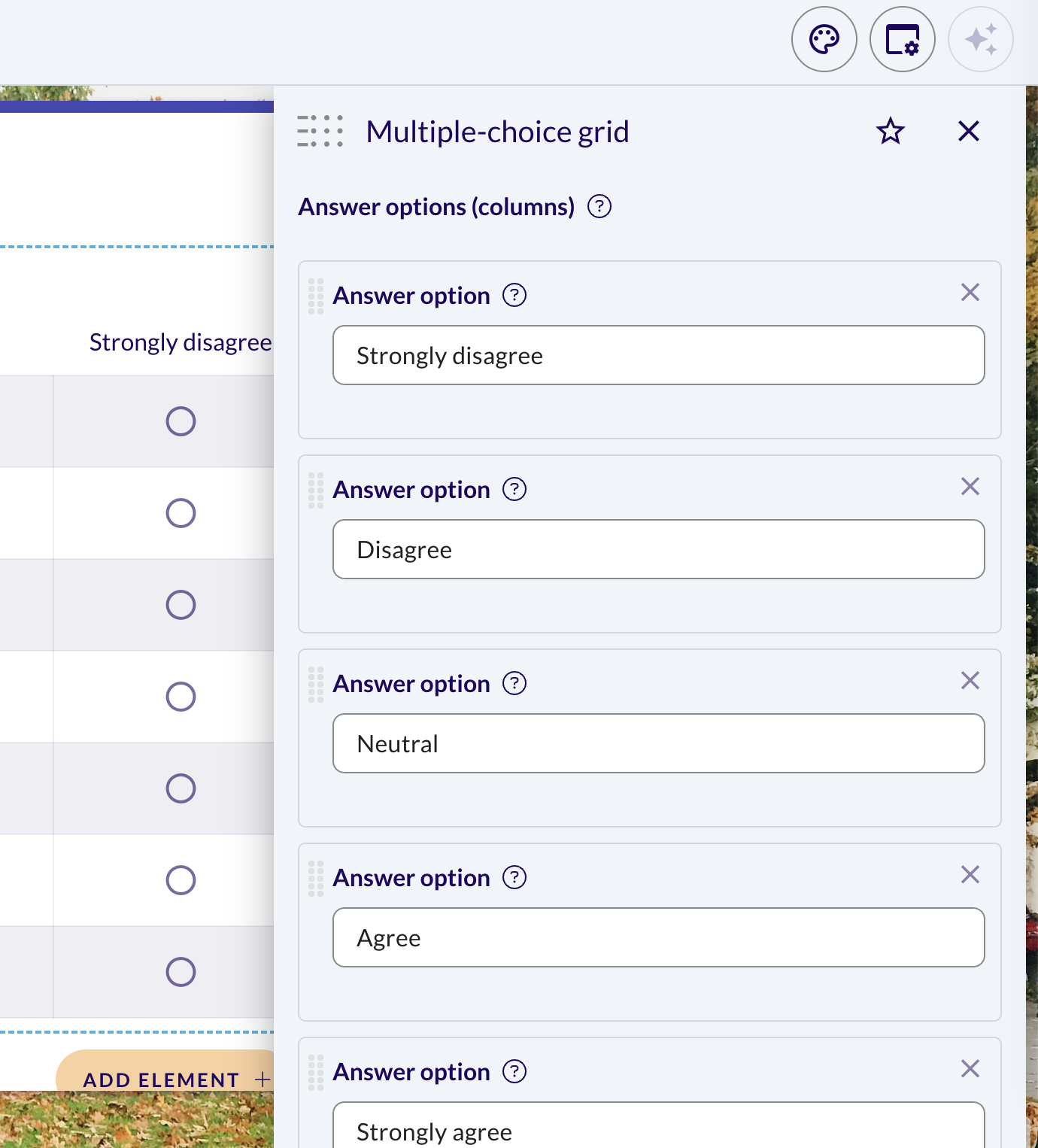The height and width of the screenshot is (1148, 1038).
Task: Open the theme palette settings
Action: coord(824,39)
